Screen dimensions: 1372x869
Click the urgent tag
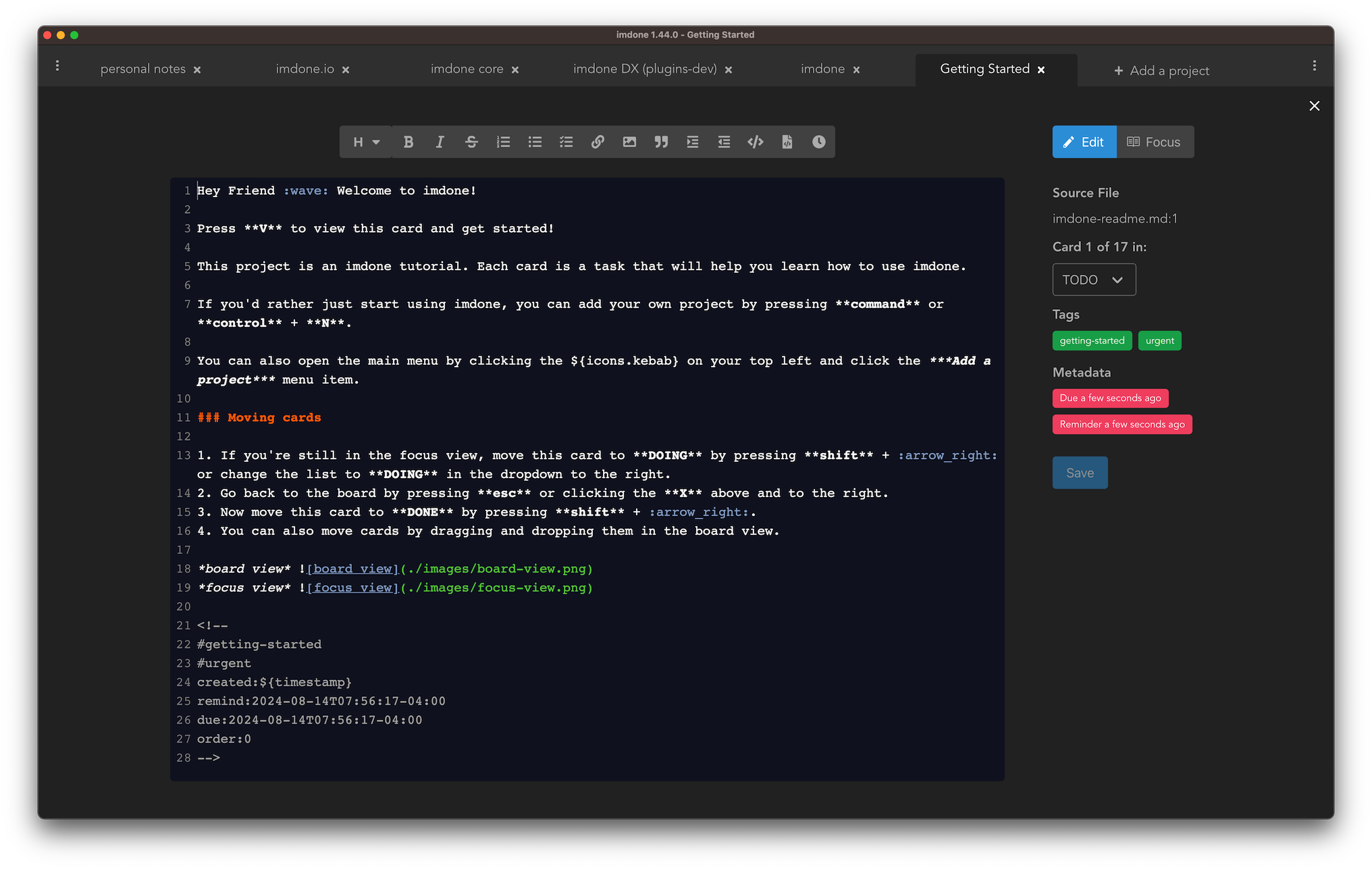pos(1160,340)
